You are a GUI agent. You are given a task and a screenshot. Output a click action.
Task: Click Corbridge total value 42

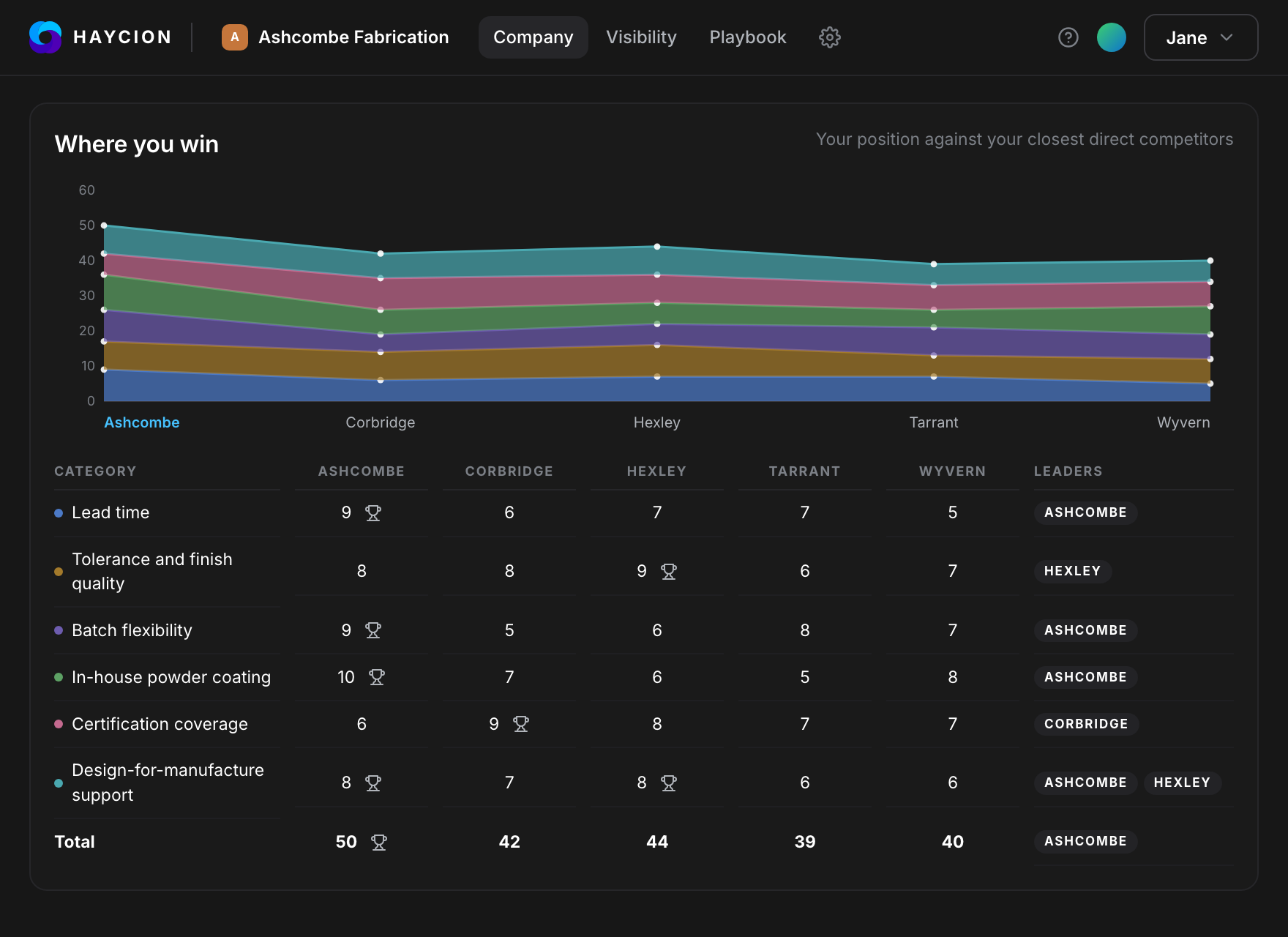click(509, 842)
